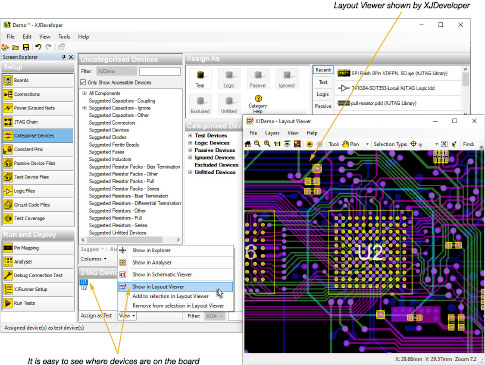
Task: Pin the Screen Explorer panel
Action: click(64, 57)
